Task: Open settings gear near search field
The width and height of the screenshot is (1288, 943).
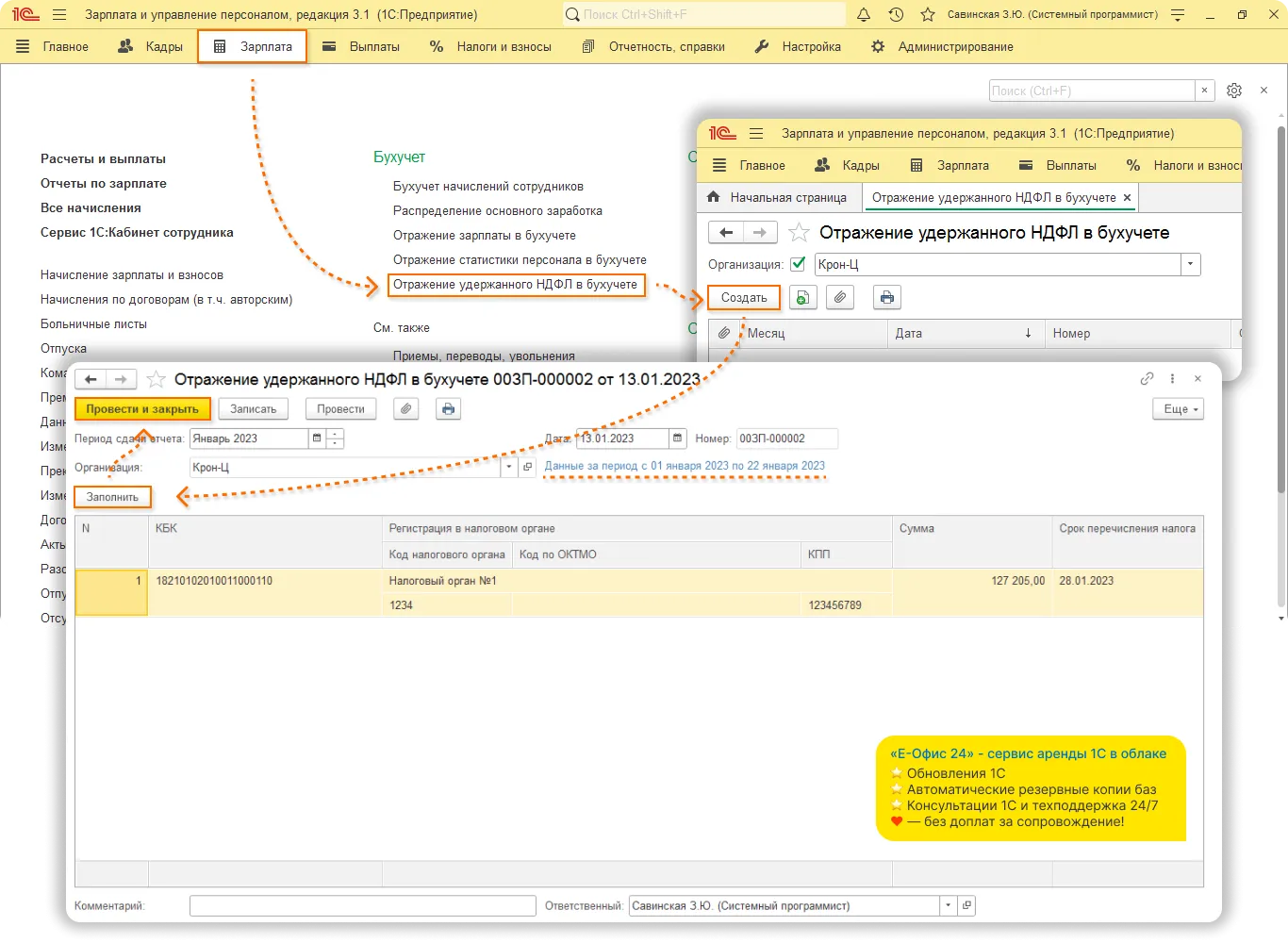Action: [1234, 91]
